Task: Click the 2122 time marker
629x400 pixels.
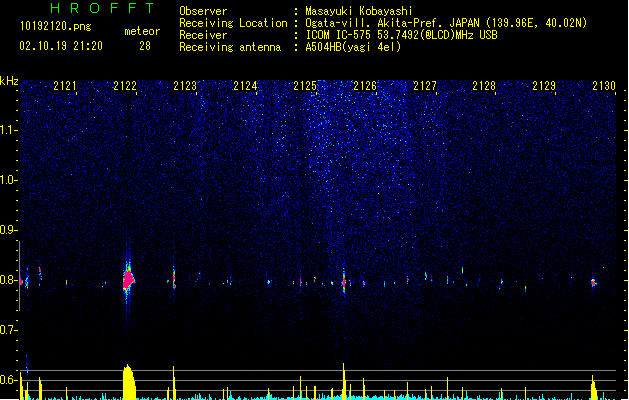Action: (x=125, y=86)
